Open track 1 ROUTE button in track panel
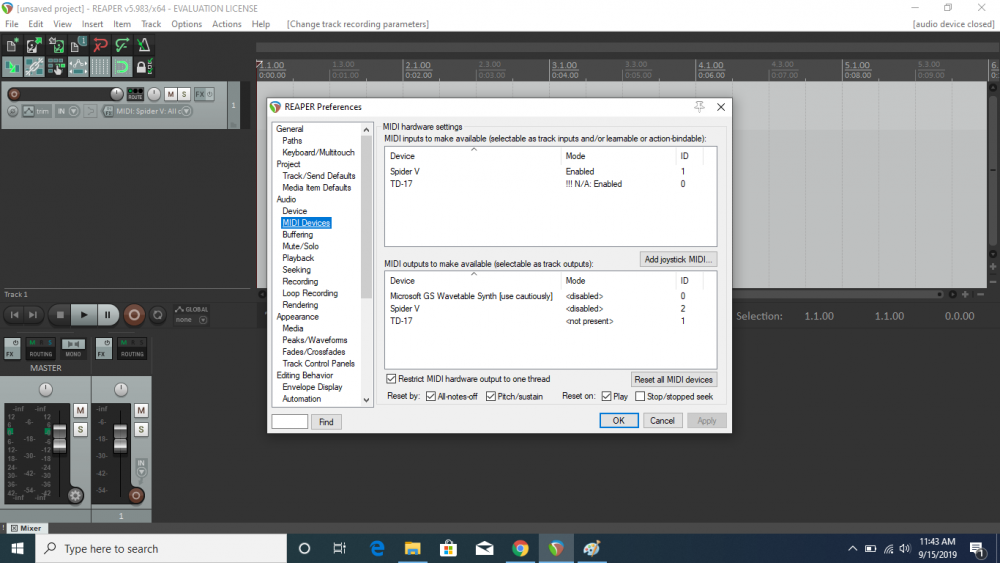This screenshot has width=1000, height=563. (x=135, y=94)
